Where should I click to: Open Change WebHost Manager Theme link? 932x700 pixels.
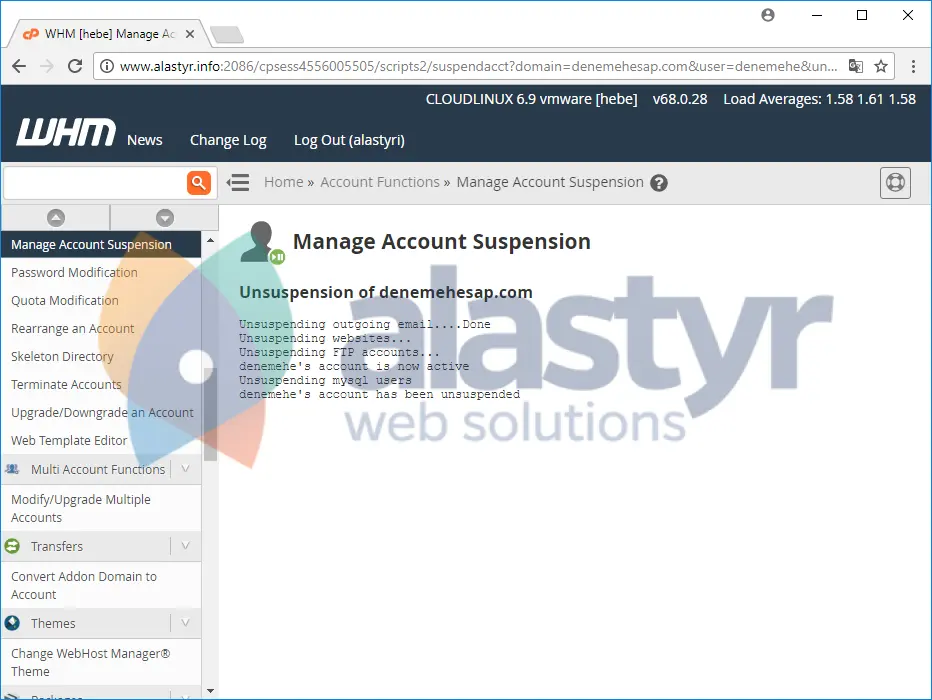90,662
